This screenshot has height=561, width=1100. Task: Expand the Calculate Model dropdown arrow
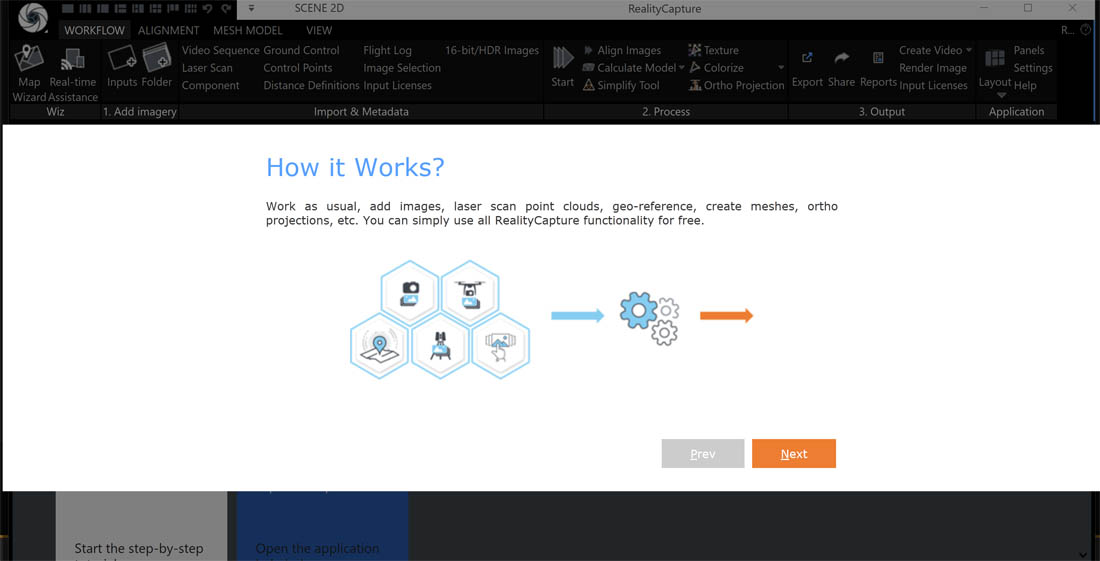[x=681, y=68]
